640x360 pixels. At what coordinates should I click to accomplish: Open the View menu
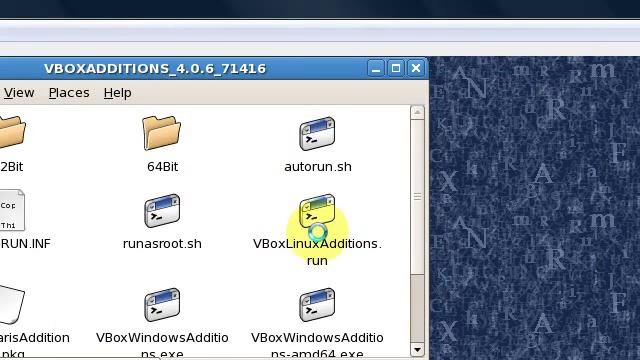click(x=19, y=93)
